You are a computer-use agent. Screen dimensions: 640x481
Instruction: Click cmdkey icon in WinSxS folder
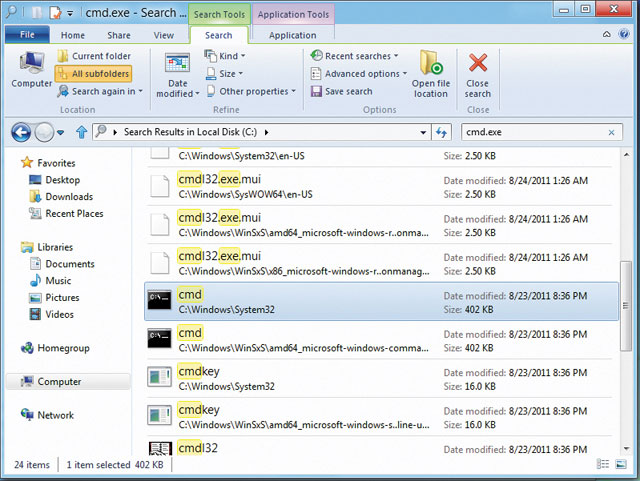coord(159,415)
